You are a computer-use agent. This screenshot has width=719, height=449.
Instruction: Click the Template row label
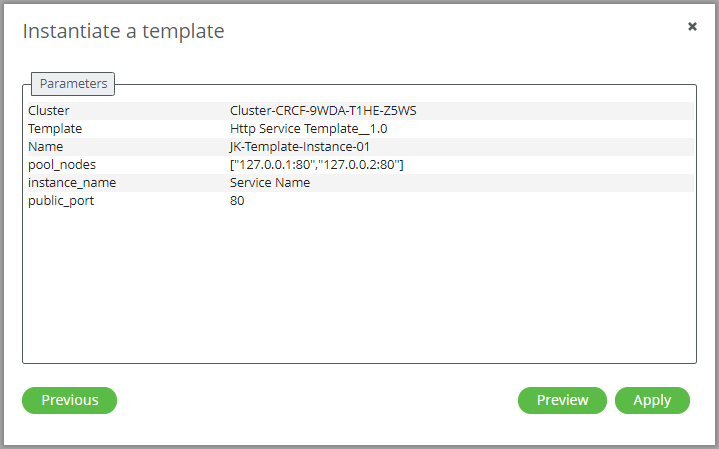coord(55,128)
